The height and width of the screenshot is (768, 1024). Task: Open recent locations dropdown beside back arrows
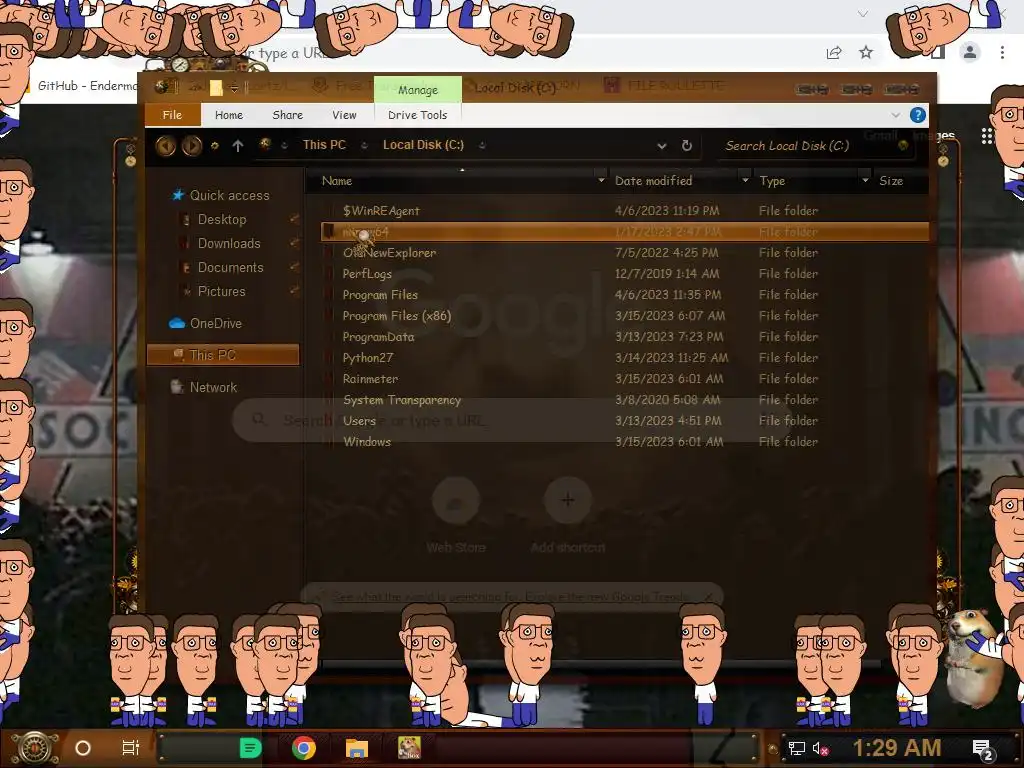coord(214,146)
